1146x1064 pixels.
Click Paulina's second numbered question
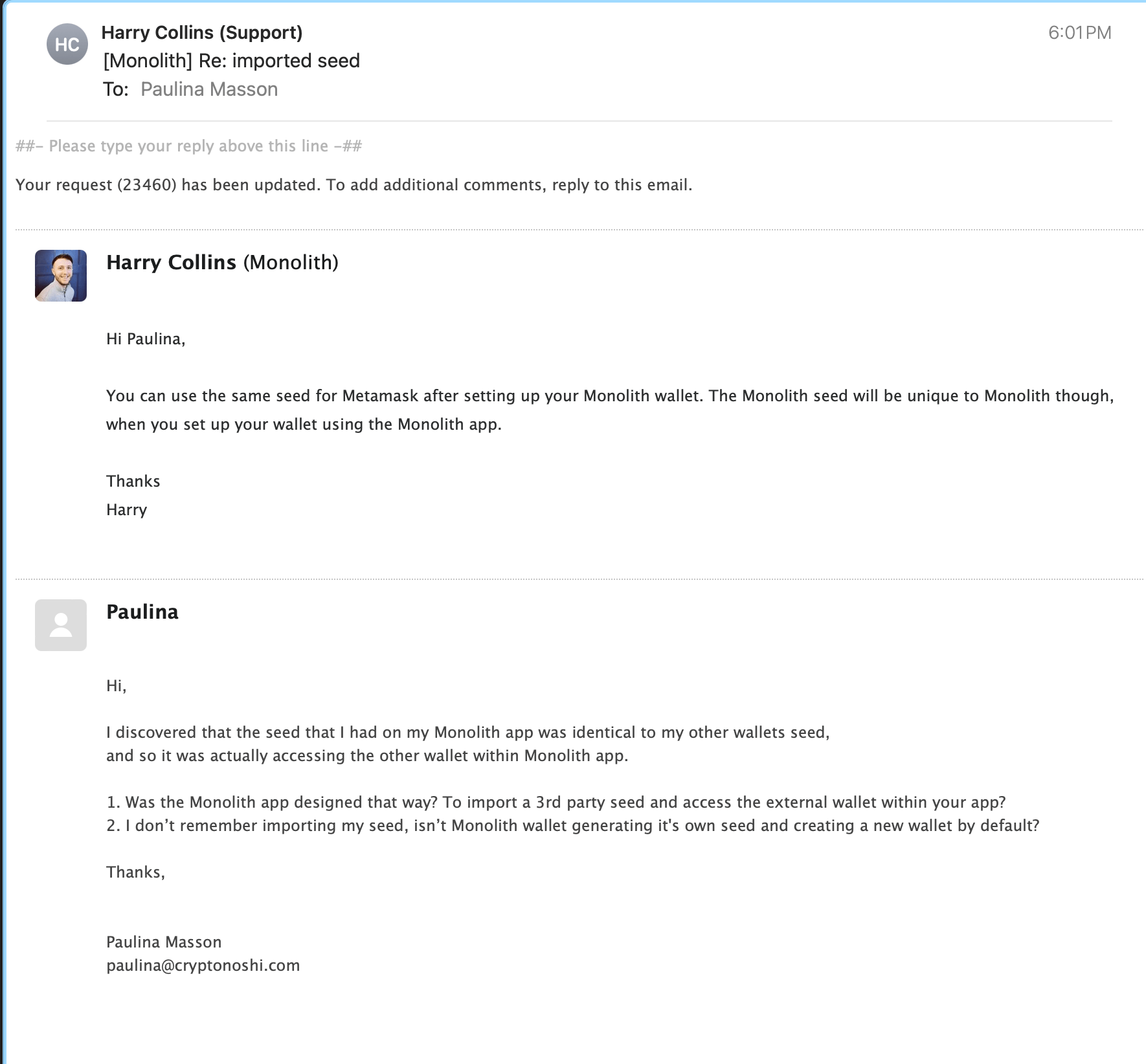[573, 826]
